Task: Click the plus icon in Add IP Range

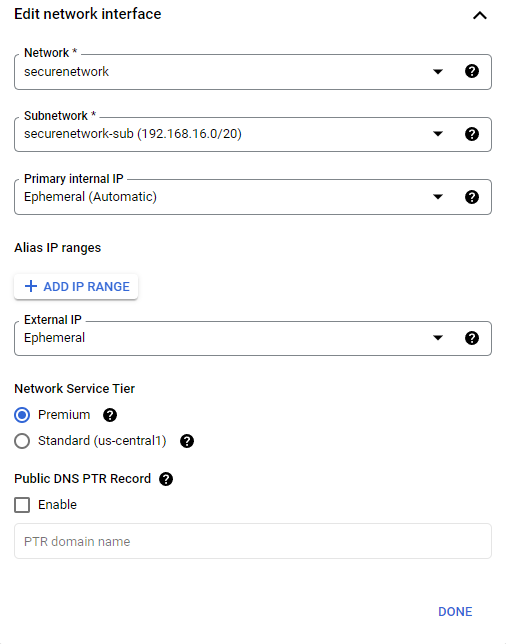Action: coord(31,286)
